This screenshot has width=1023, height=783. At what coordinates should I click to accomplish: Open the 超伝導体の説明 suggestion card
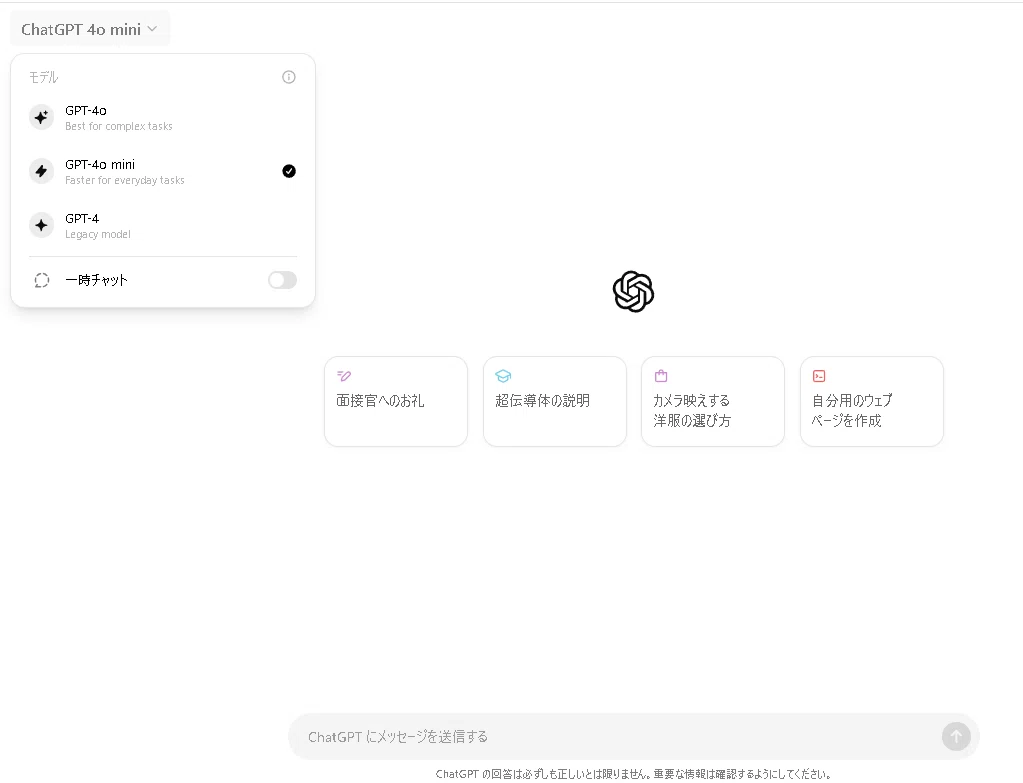click(x=555, y=401)
